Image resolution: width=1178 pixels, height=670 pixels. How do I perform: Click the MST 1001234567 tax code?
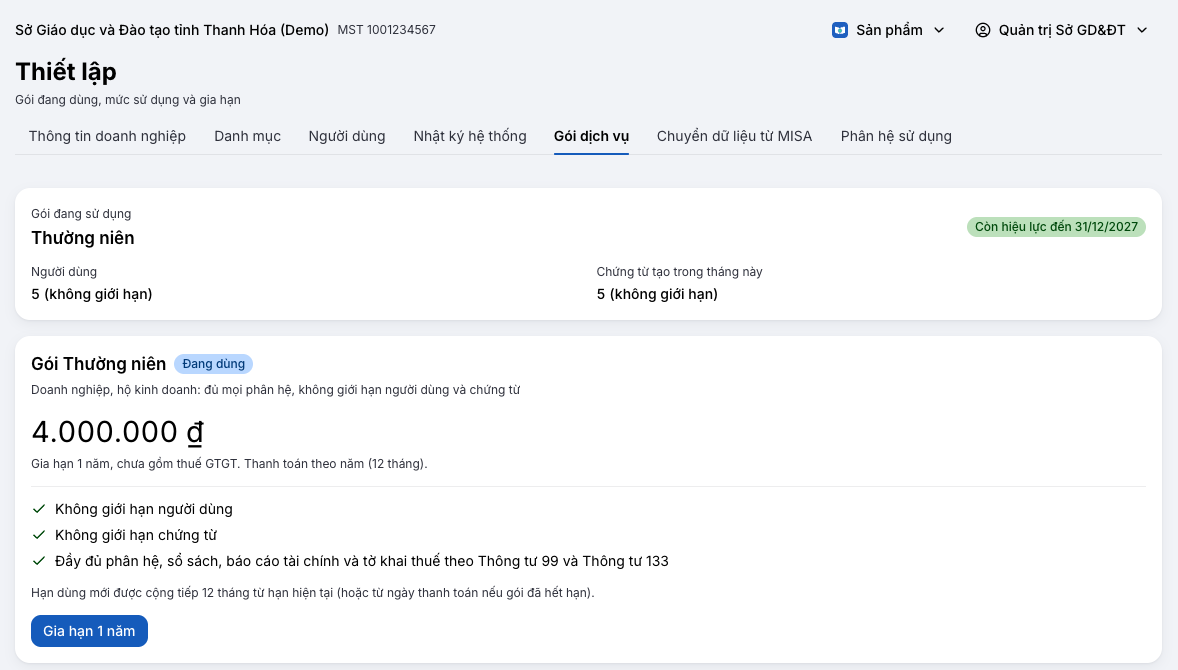tap(386, 30)
